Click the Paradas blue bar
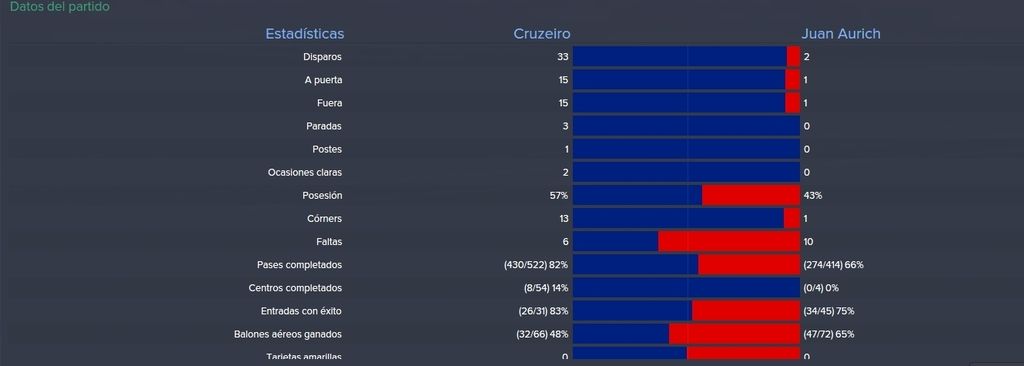Image resolution: width=1024 pixels, height=366 pixels. click(686, 126)
